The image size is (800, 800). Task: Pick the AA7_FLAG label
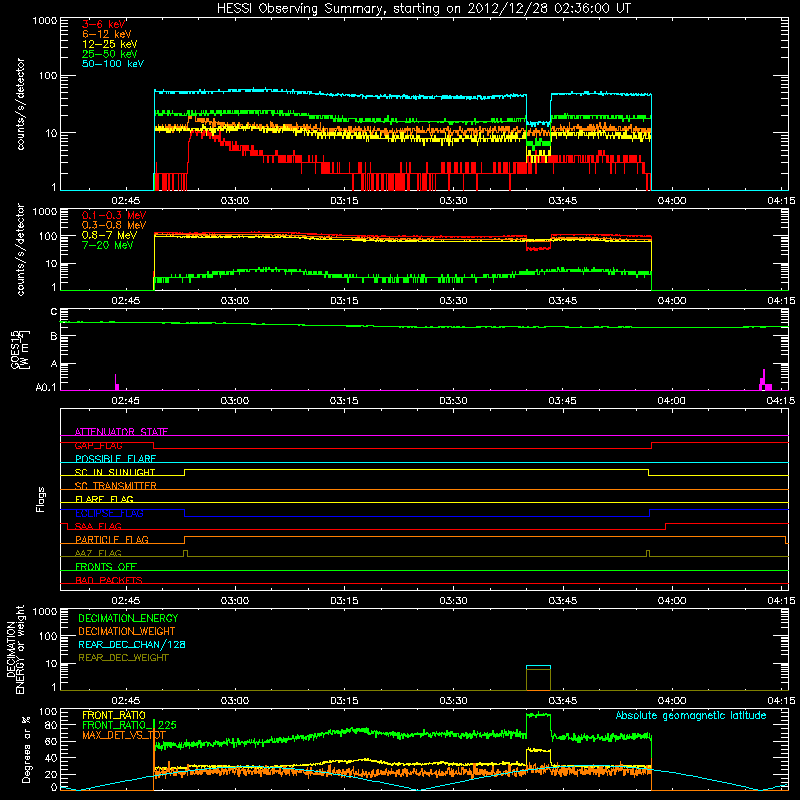pos(98,553)
